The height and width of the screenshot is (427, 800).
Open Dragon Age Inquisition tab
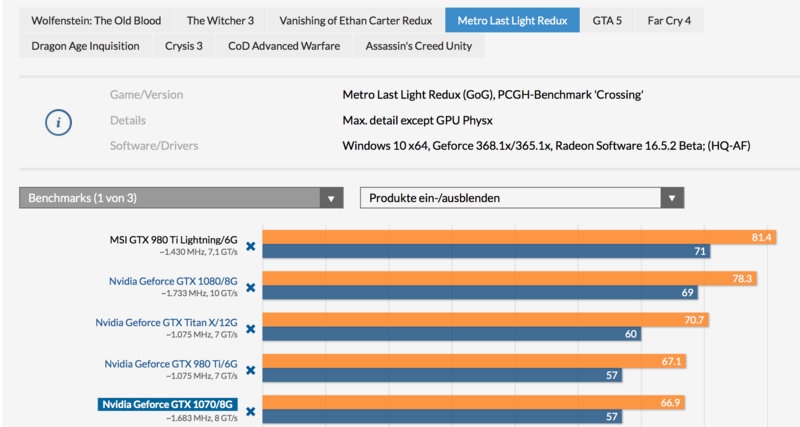point(85,46)
